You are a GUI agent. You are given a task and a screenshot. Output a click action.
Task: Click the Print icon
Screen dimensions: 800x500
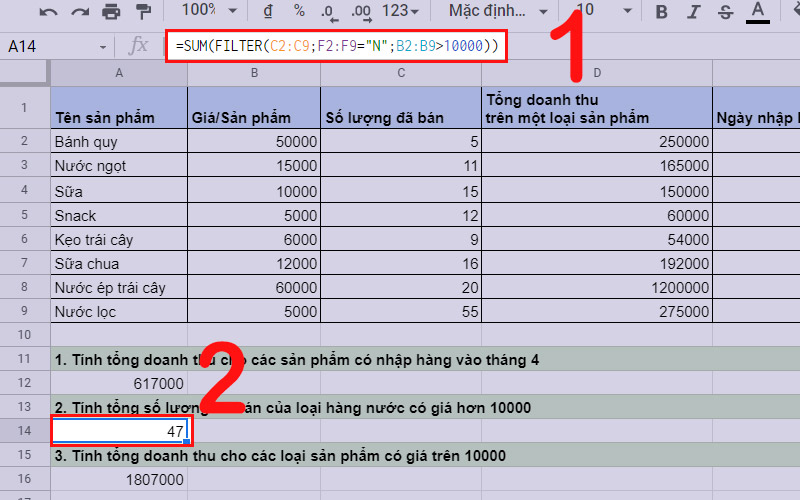(111, 12)
